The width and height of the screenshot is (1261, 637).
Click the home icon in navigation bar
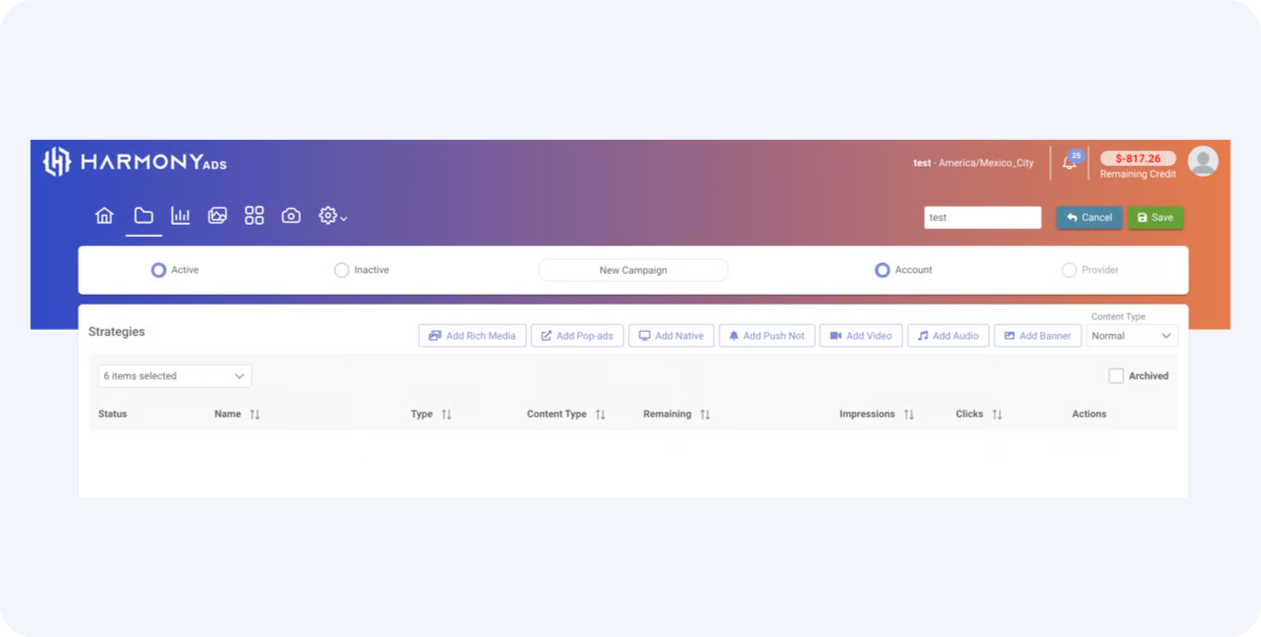point(104,216)
